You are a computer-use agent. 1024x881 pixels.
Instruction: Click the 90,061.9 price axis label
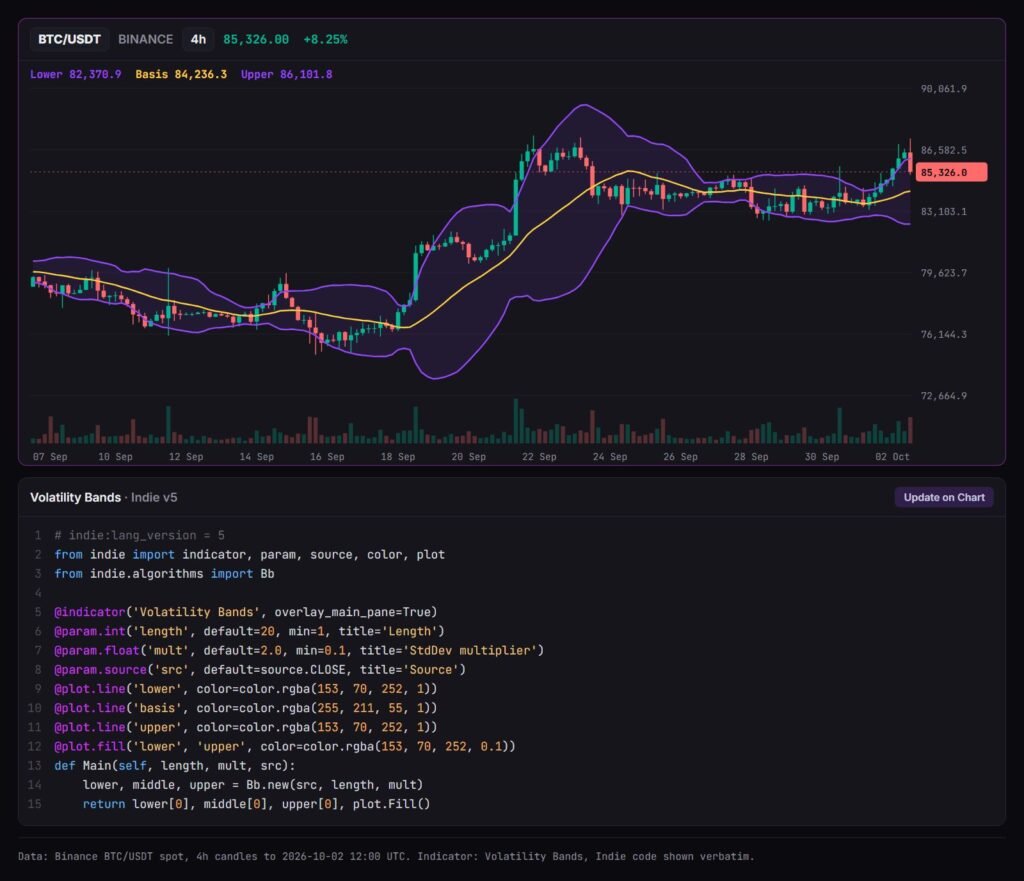944,89
